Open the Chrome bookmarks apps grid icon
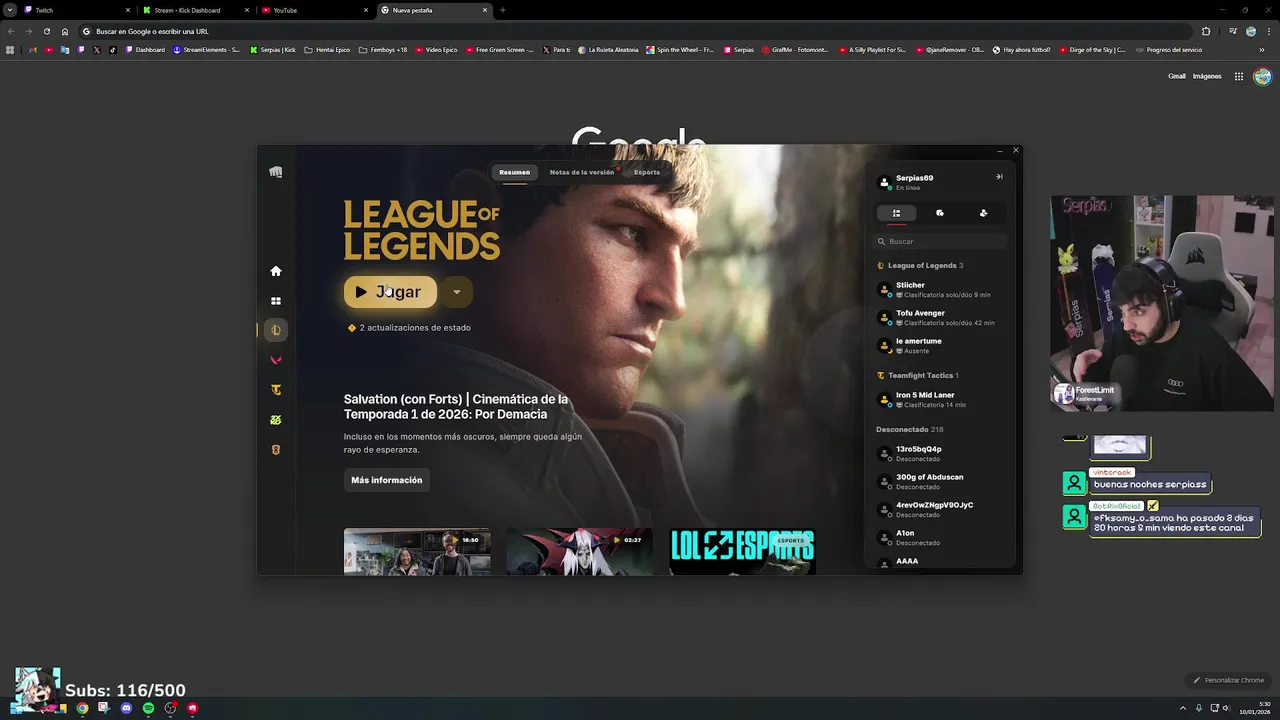Screen dimensions: 1280x720 [x=10, y=50]
